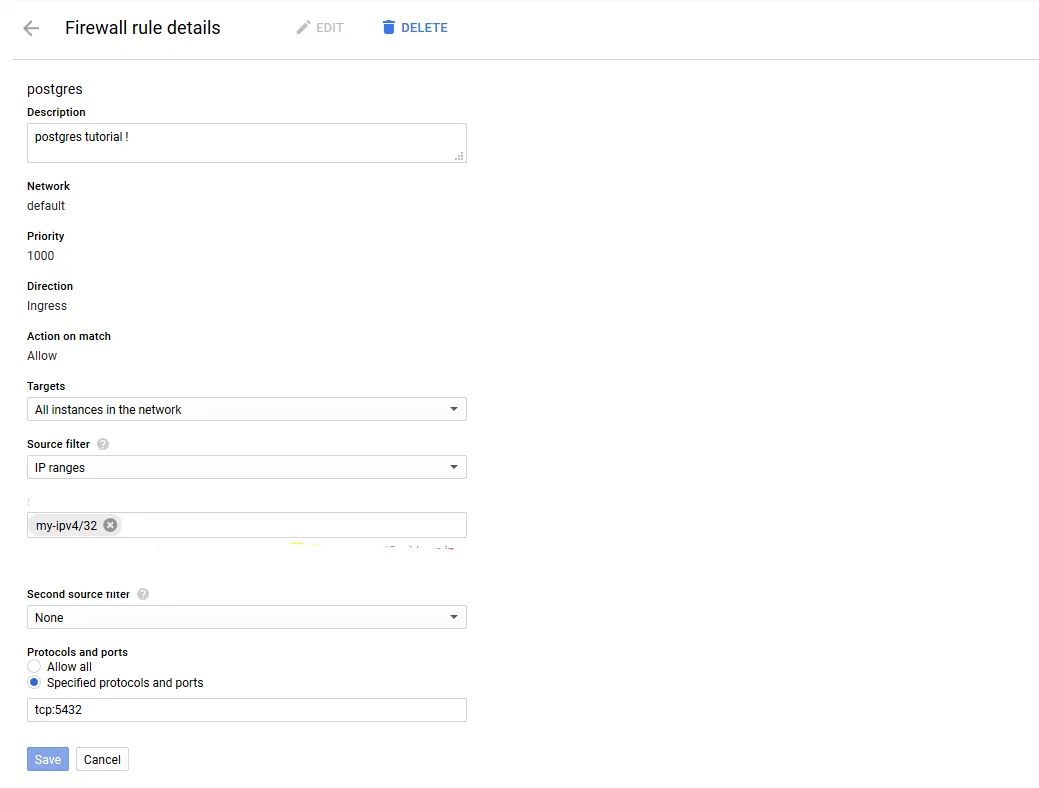1039x788 pixels.
Task: Click the tcp:5432 ports input field
Action: [x=246, y=710]
